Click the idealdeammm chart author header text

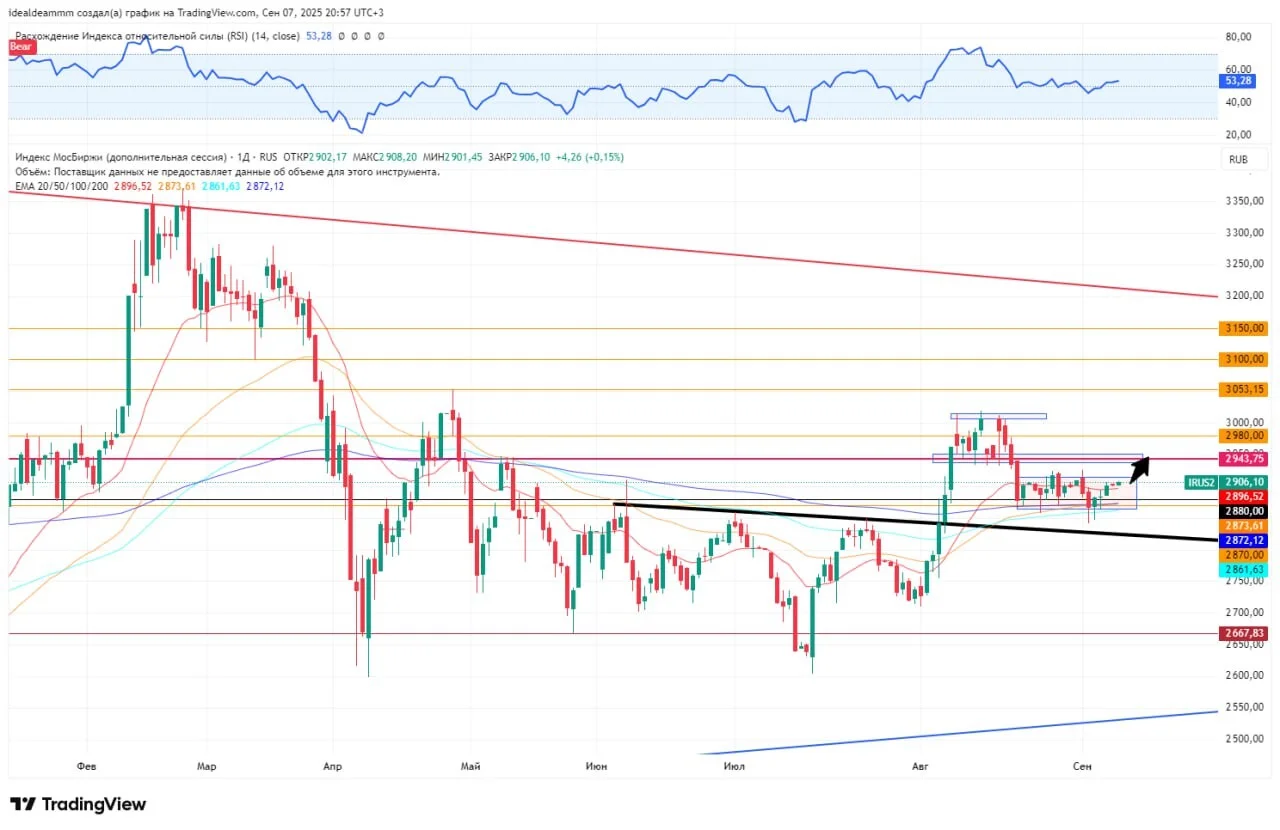pyautogui.click(x=195, y=13)
